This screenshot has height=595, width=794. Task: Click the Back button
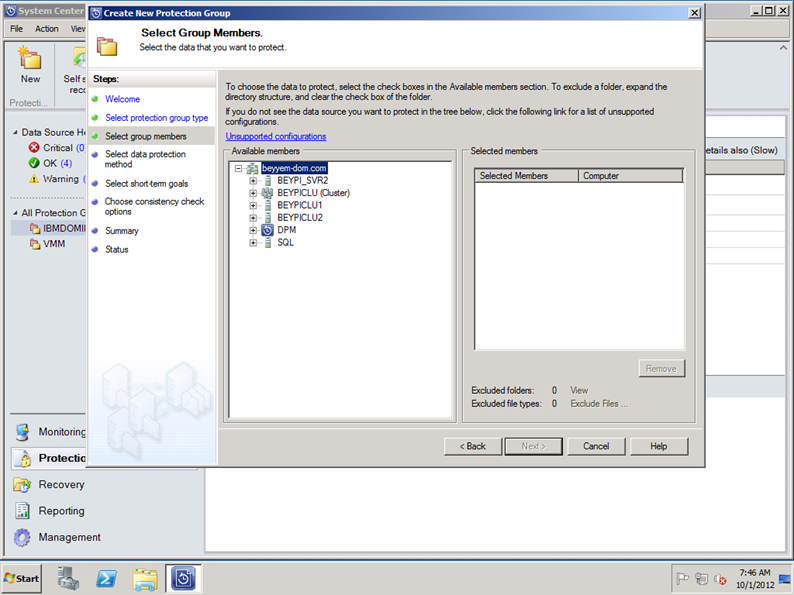coord(473,446)
